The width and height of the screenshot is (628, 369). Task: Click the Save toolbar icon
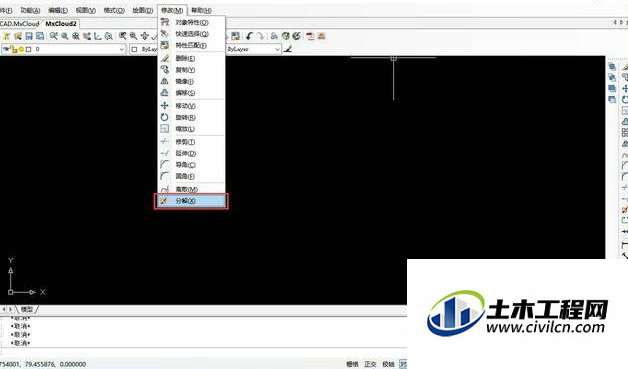[29, 36]
